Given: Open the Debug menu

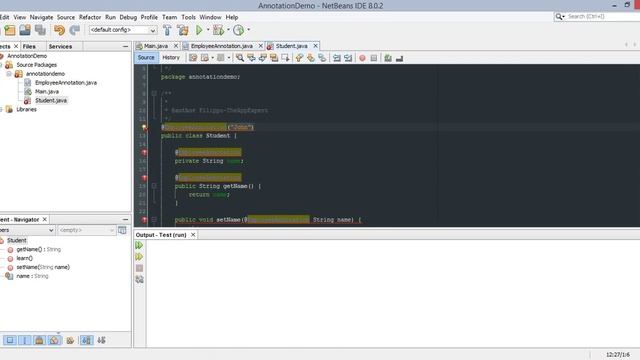Looking at the screenshot, I should click(128, 17).
